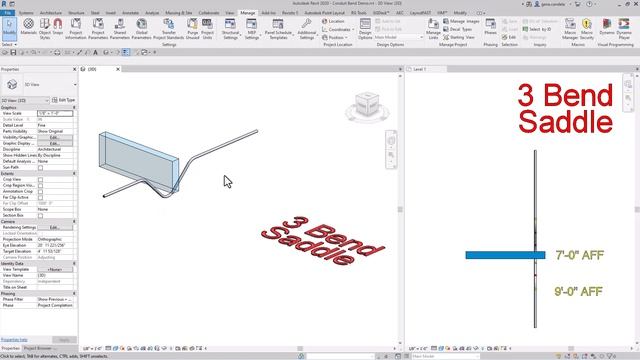Open Additional Settings dropdown
Screen dimensions: 640x360
(x=307, y=28)
